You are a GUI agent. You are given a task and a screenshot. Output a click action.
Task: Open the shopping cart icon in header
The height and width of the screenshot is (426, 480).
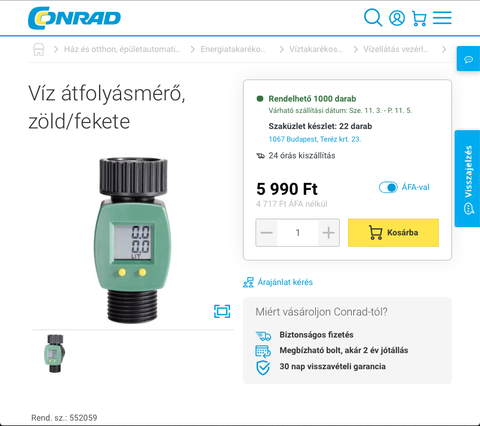pyautogui.click(x=419, y=18)
